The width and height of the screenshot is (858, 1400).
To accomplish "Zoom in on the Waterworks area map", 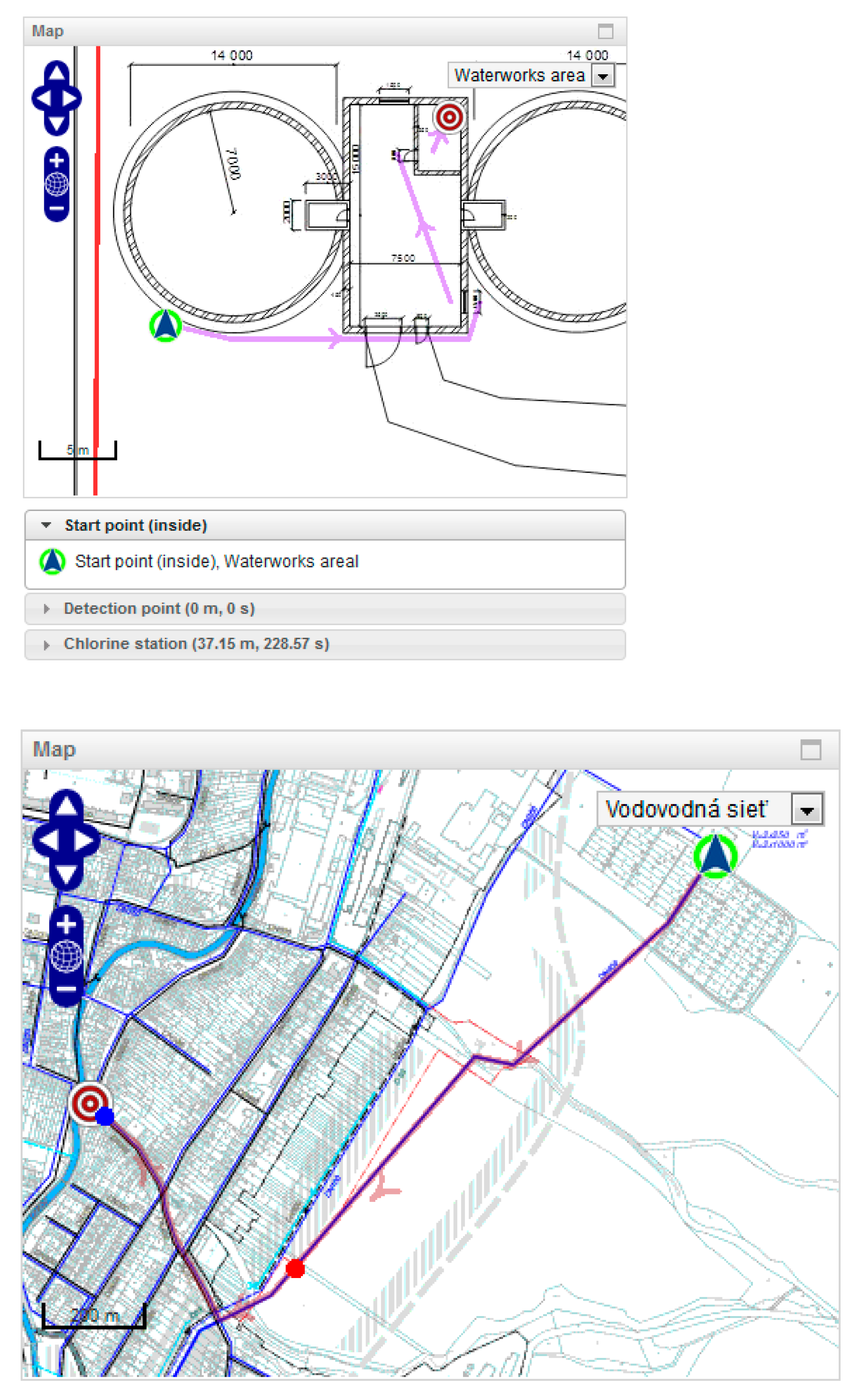I will pyautogui.click(x=56, y=161).
